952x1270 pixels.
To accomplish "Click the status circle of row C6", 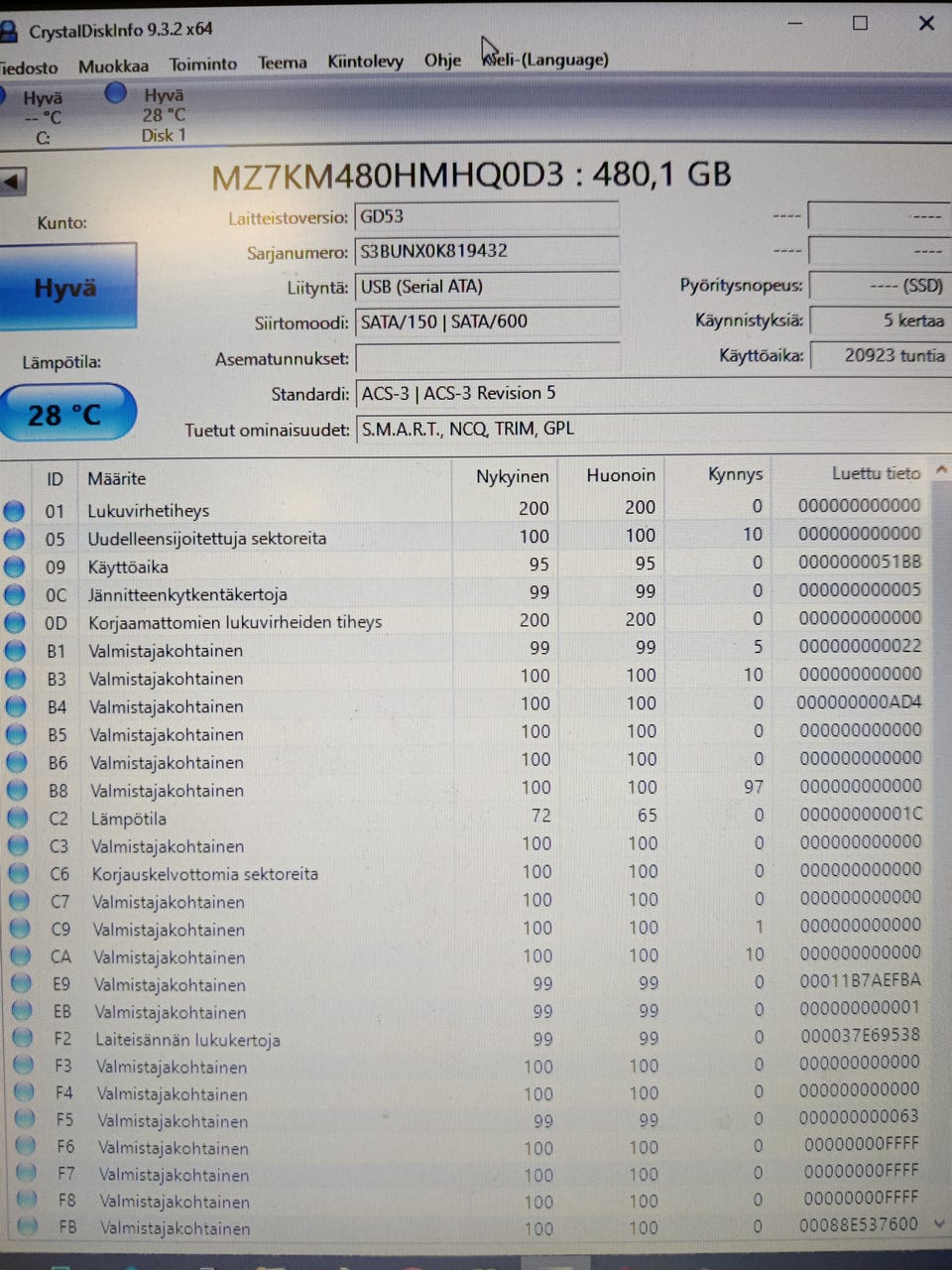I will pyautogui.click(x=19, y=874).
